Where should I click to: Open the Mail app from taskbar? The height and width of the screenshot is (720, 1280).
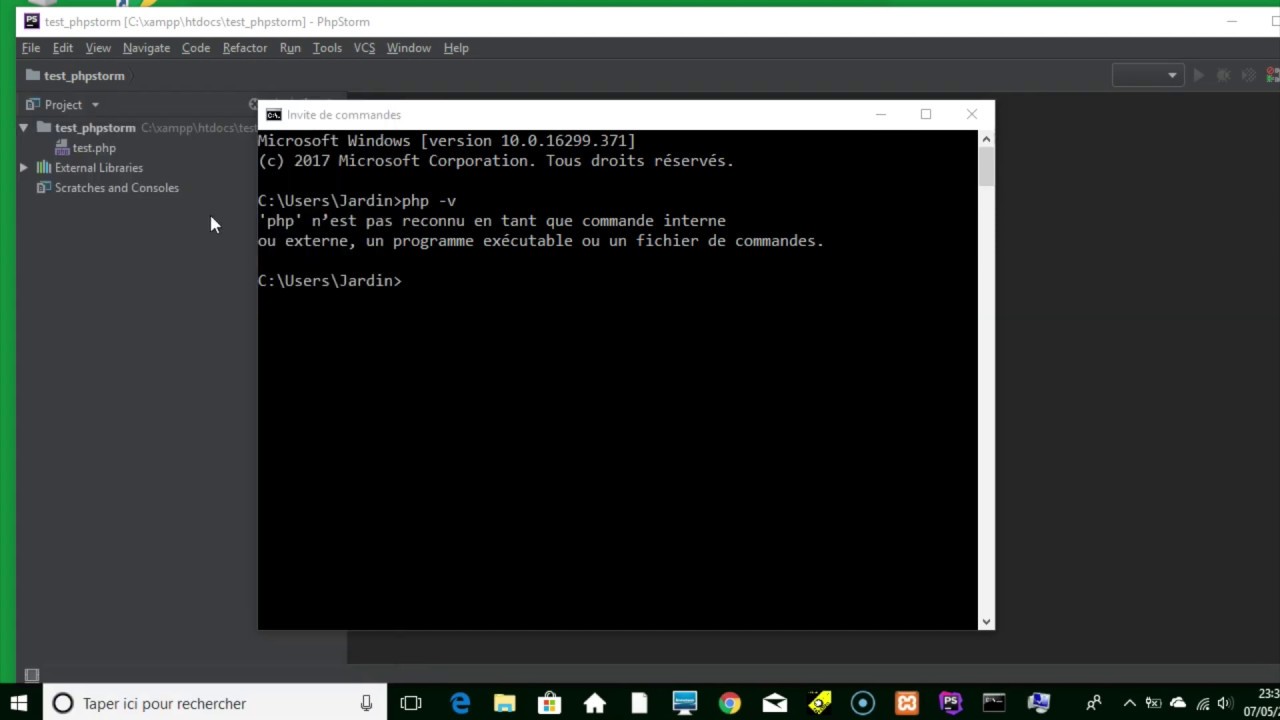774,703
